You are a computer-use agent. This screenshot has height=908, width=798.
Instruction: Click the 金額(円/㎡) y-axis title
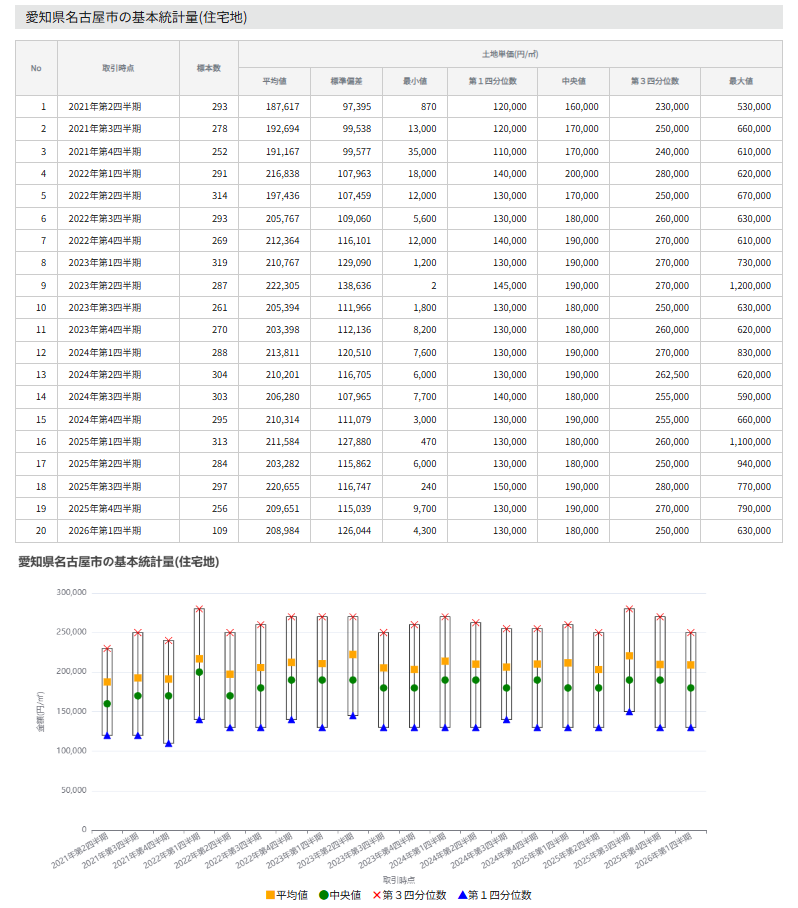click(41, 712)
